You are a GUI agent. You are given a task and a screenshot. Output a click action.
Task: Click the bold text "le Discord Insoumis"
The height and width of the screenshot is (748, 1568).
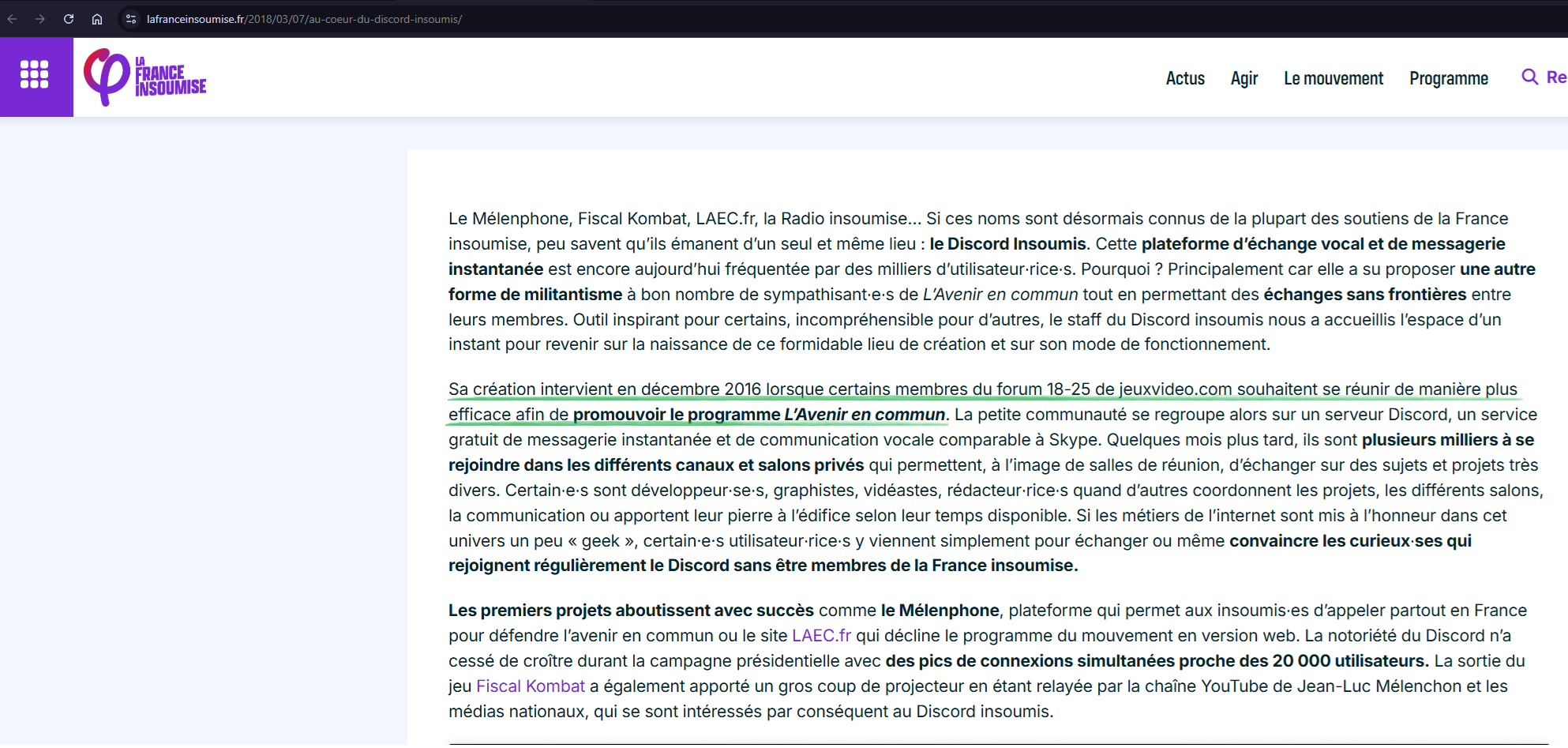click(x=1007, y=244)
